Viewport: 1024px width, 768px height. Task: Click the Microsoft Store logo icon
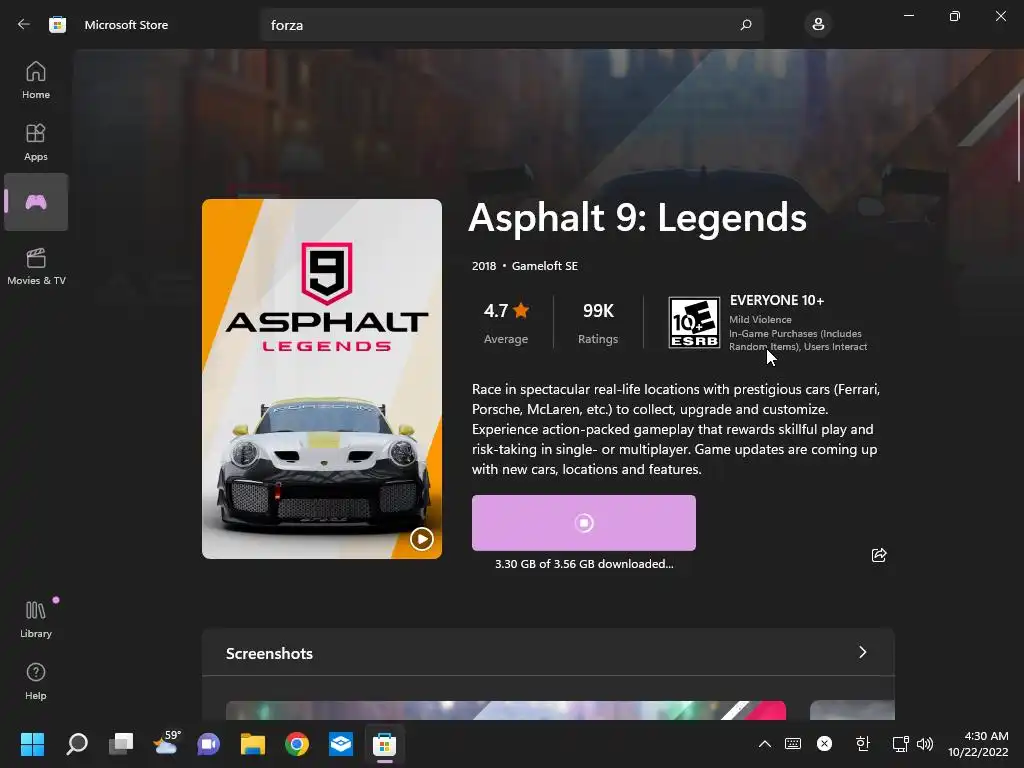point(57,25)
